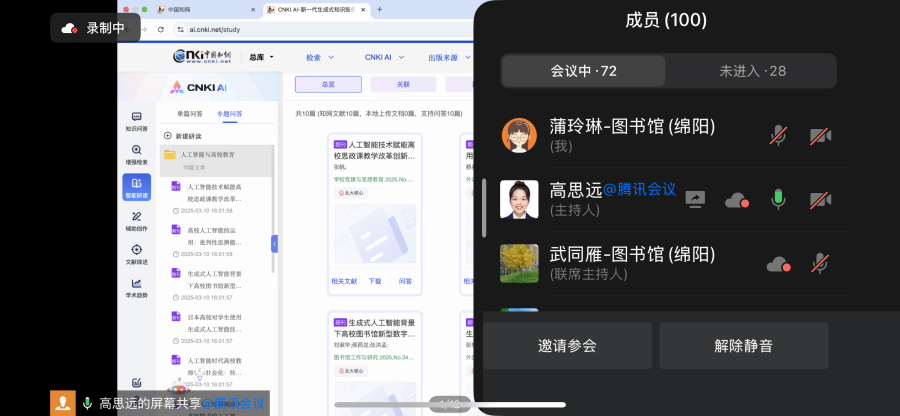Tap the 解除静音 button
Viewport: 900px width, 416px height.
tap(744, 345)
